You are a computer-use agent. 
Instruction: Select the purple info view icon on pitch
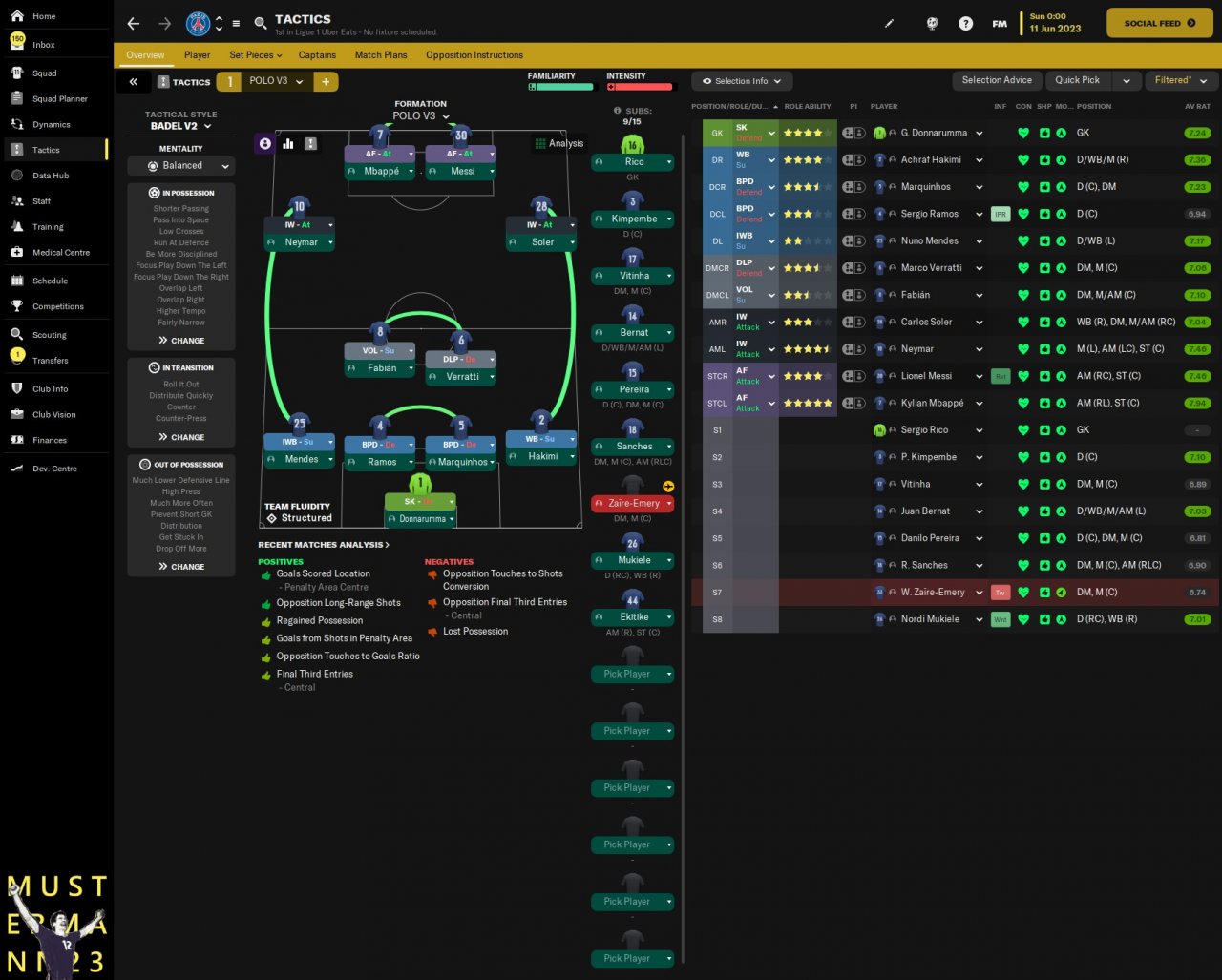265,144
